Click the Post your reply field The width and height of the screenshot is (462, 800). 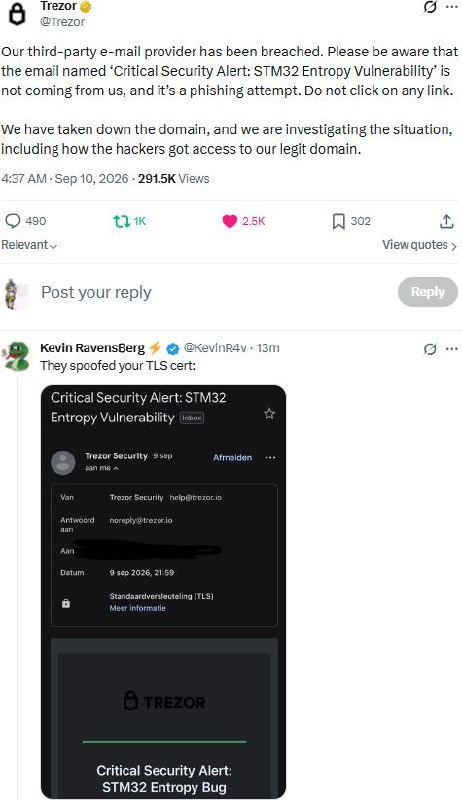coord(96,292)
